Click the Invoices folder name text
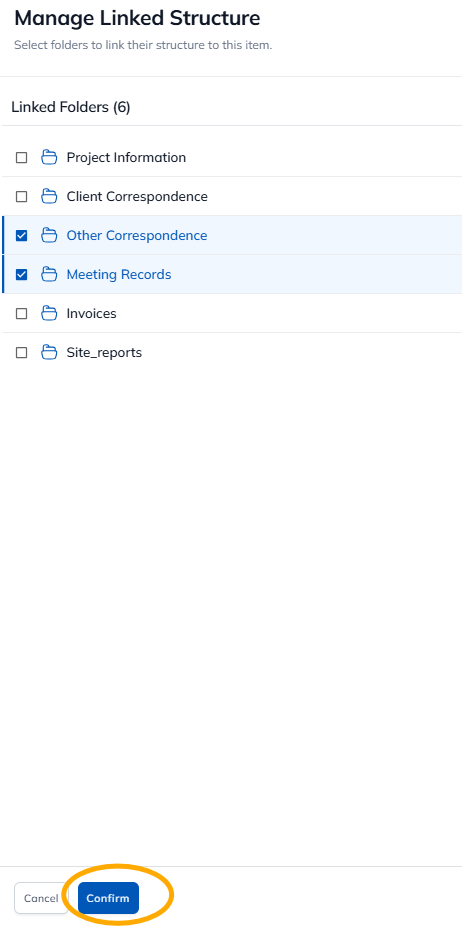The height and width of the screenshot is (927, 462). [92, 313]
